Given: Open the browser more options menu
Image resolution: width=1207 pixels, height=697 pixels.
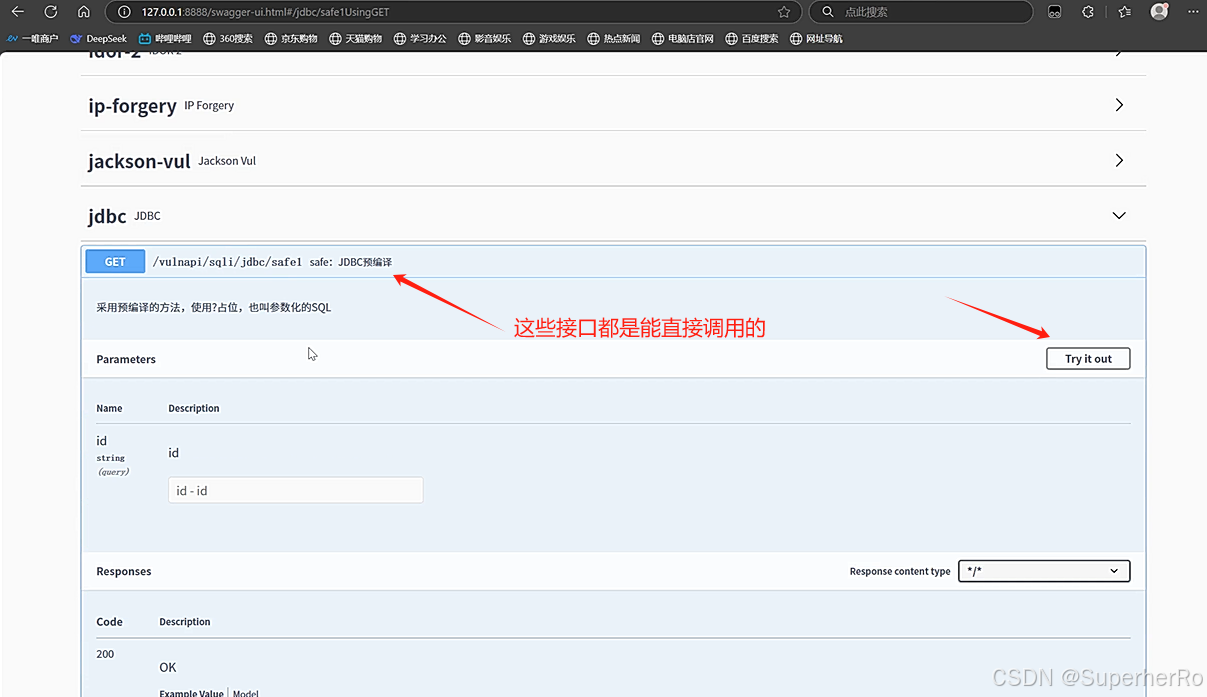Looking at the screenshot, I should (x=1191, y=12).
